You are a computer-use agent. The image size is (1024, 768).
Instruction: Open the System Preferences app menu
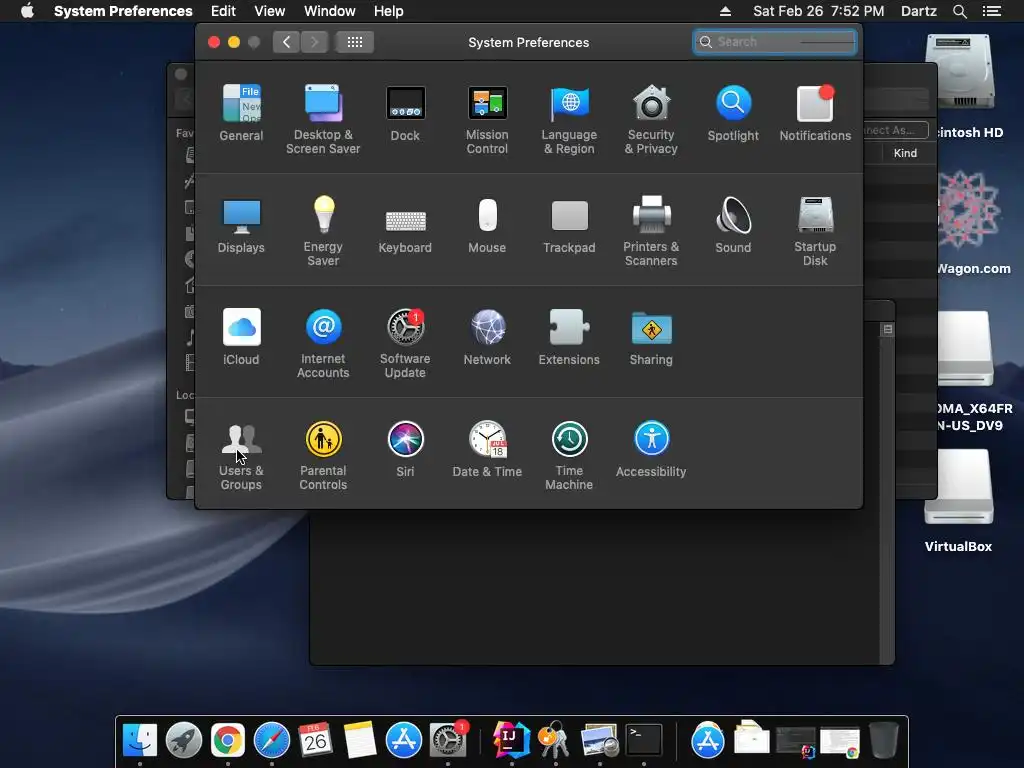click(123, 11)
